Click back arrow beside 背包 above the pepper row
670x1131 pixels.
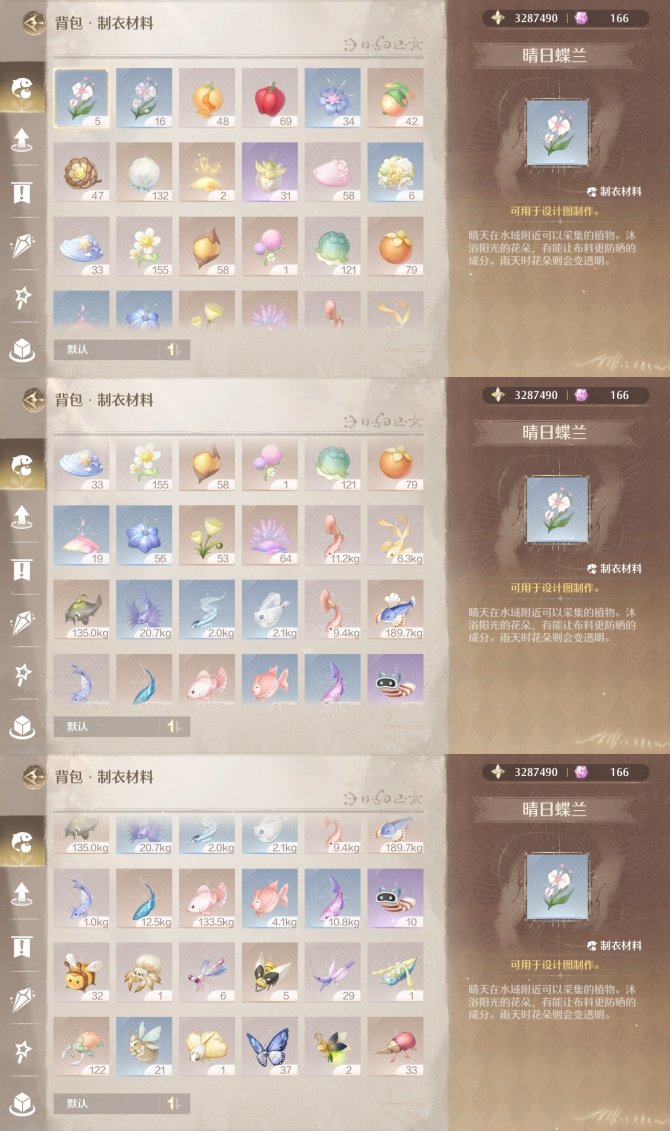click(33, 23)
